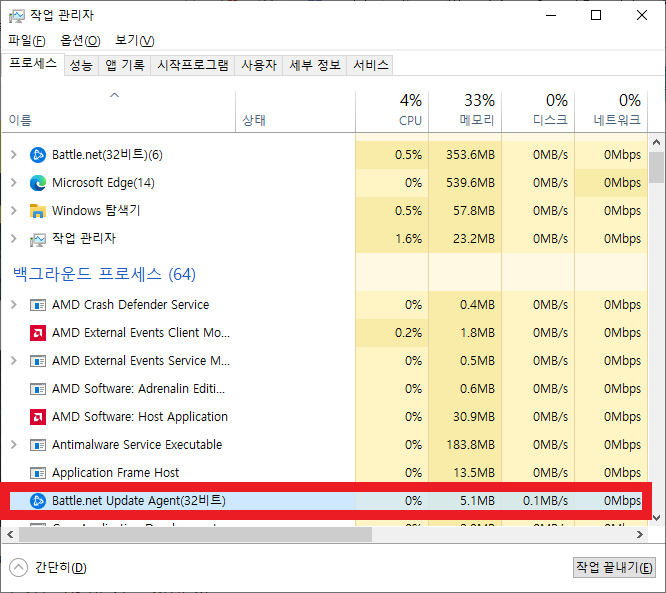666x593 pixels.
Task: Click the horizontal scrollbar thumb
Action: coord(195,534)
